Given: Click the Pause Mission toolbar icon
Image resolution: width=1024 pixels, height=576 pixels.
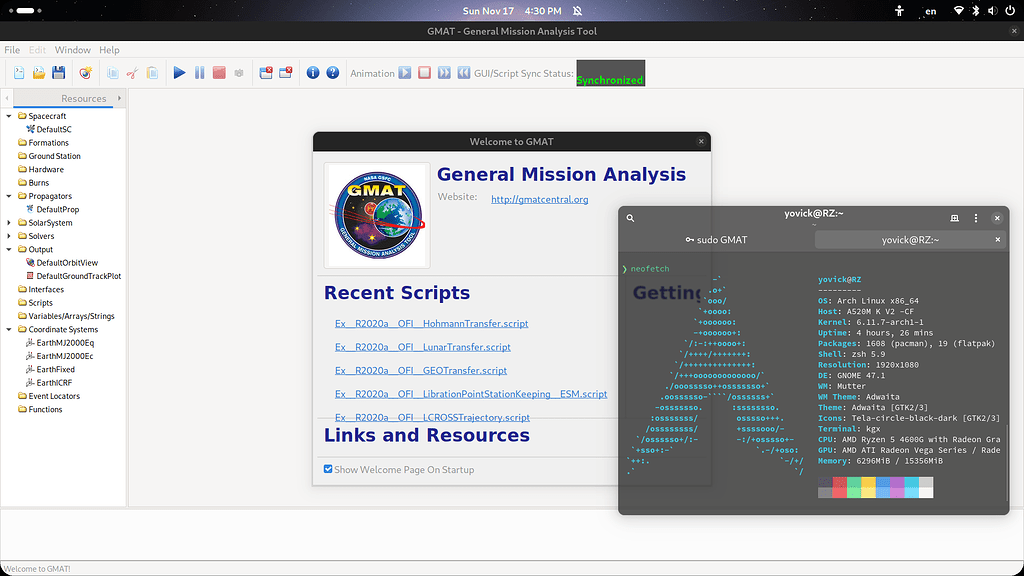Looking at the screenshot, I should [x=199, y=72].
